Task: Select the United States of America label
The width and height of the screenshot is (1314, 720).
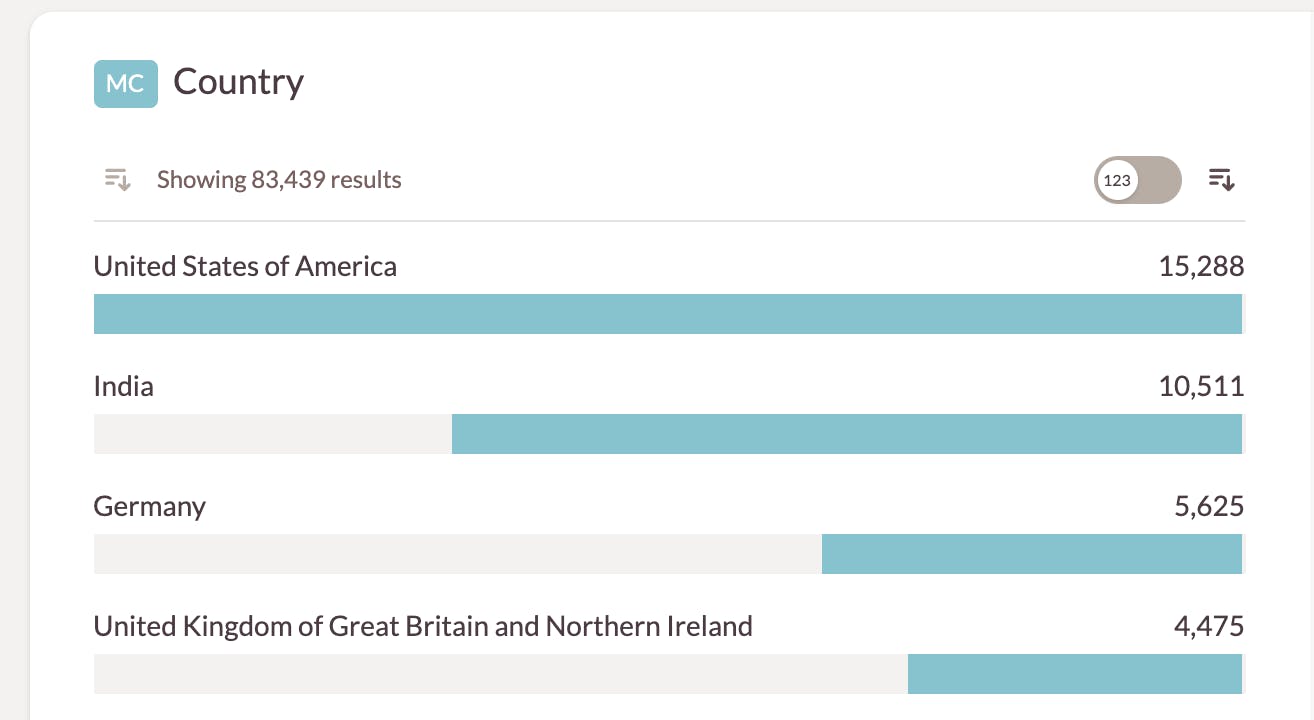Action: coord(245,266)
